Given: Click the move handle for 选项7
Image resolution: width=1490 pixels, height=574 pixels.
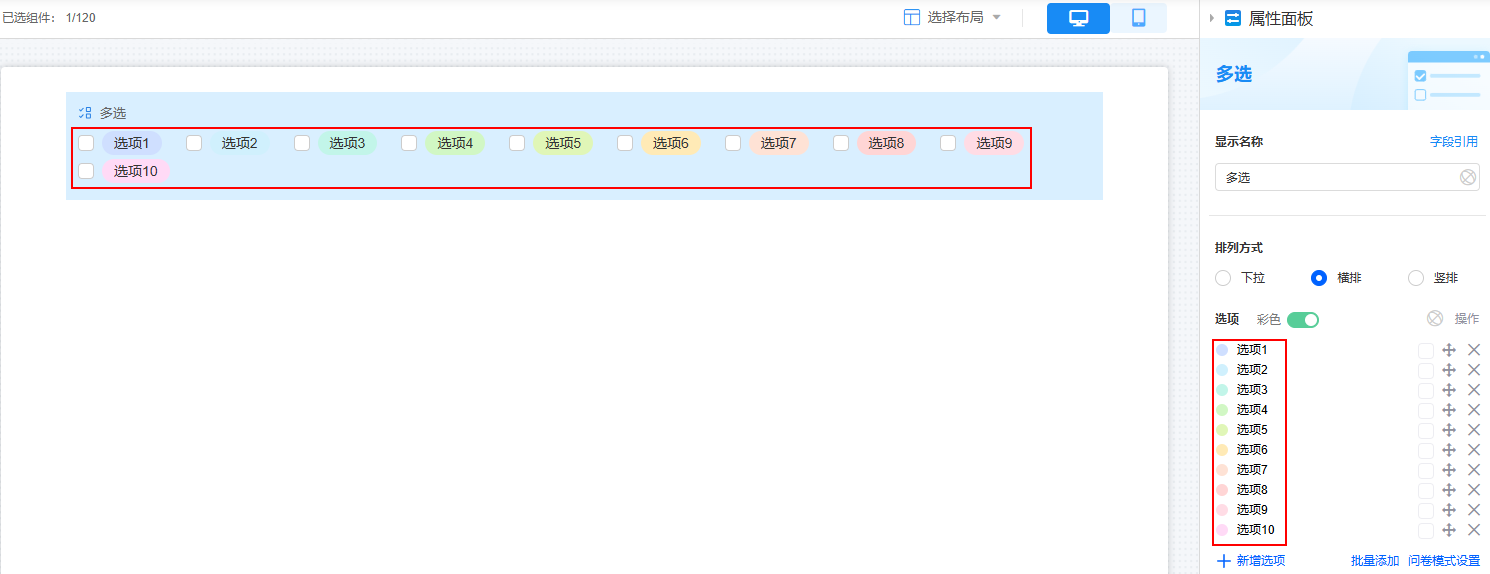Looking at the screenshot, I should coord(1449,470).
